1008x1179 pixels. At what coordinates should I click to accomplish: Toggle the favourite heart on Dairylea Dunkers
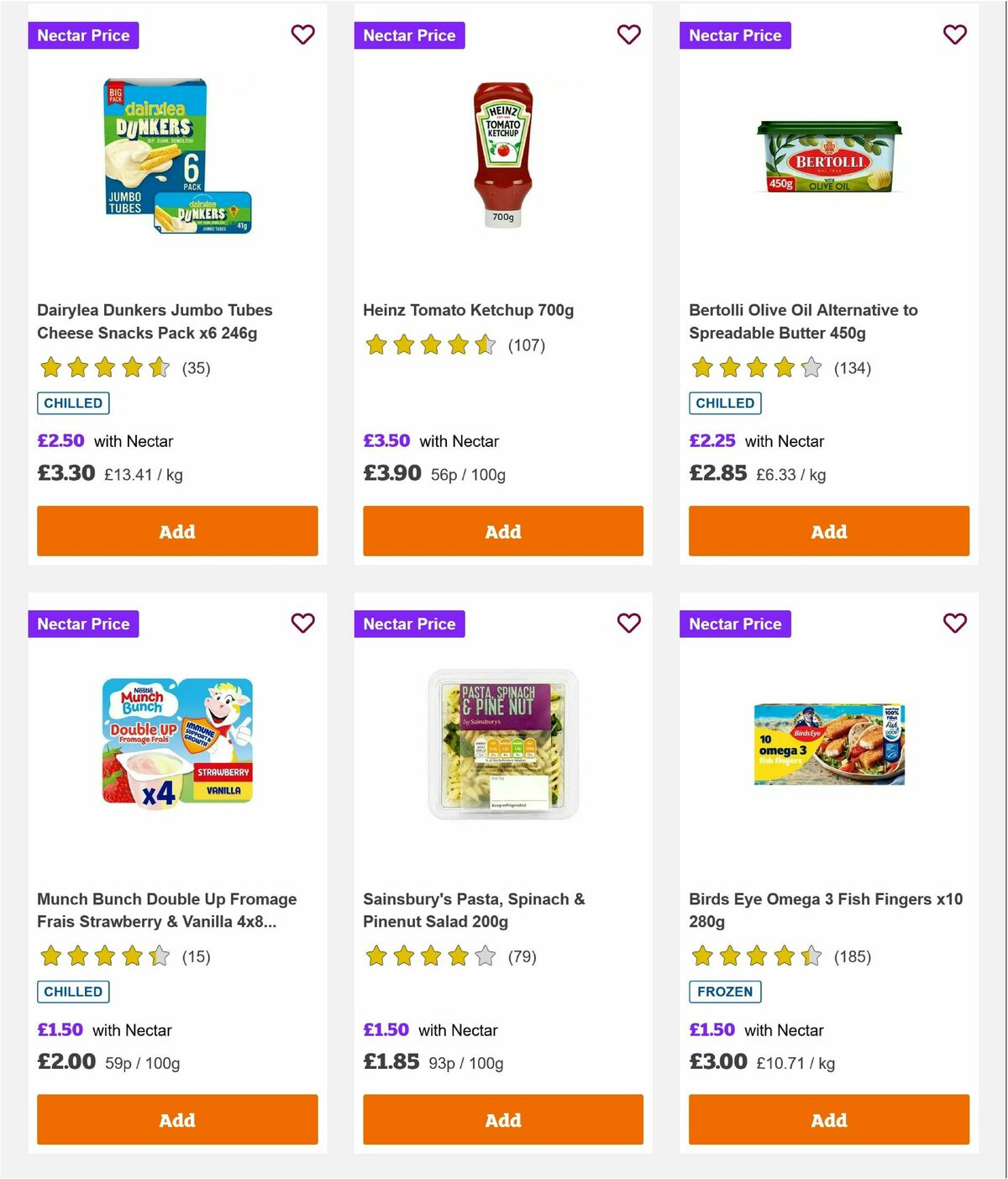[x=302, y=34]
